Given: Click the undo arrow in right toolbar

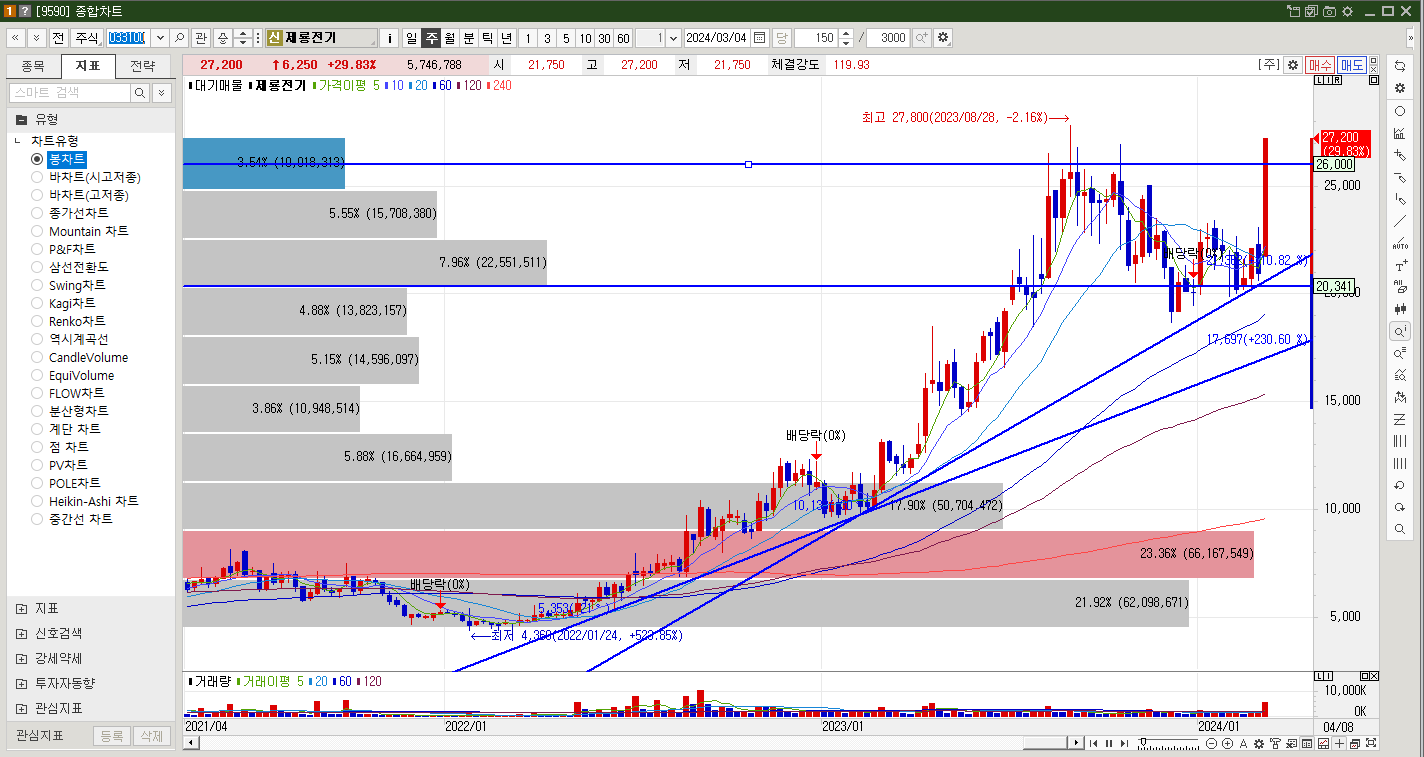Looking at the screenshot, I should tap(1400, 485).
